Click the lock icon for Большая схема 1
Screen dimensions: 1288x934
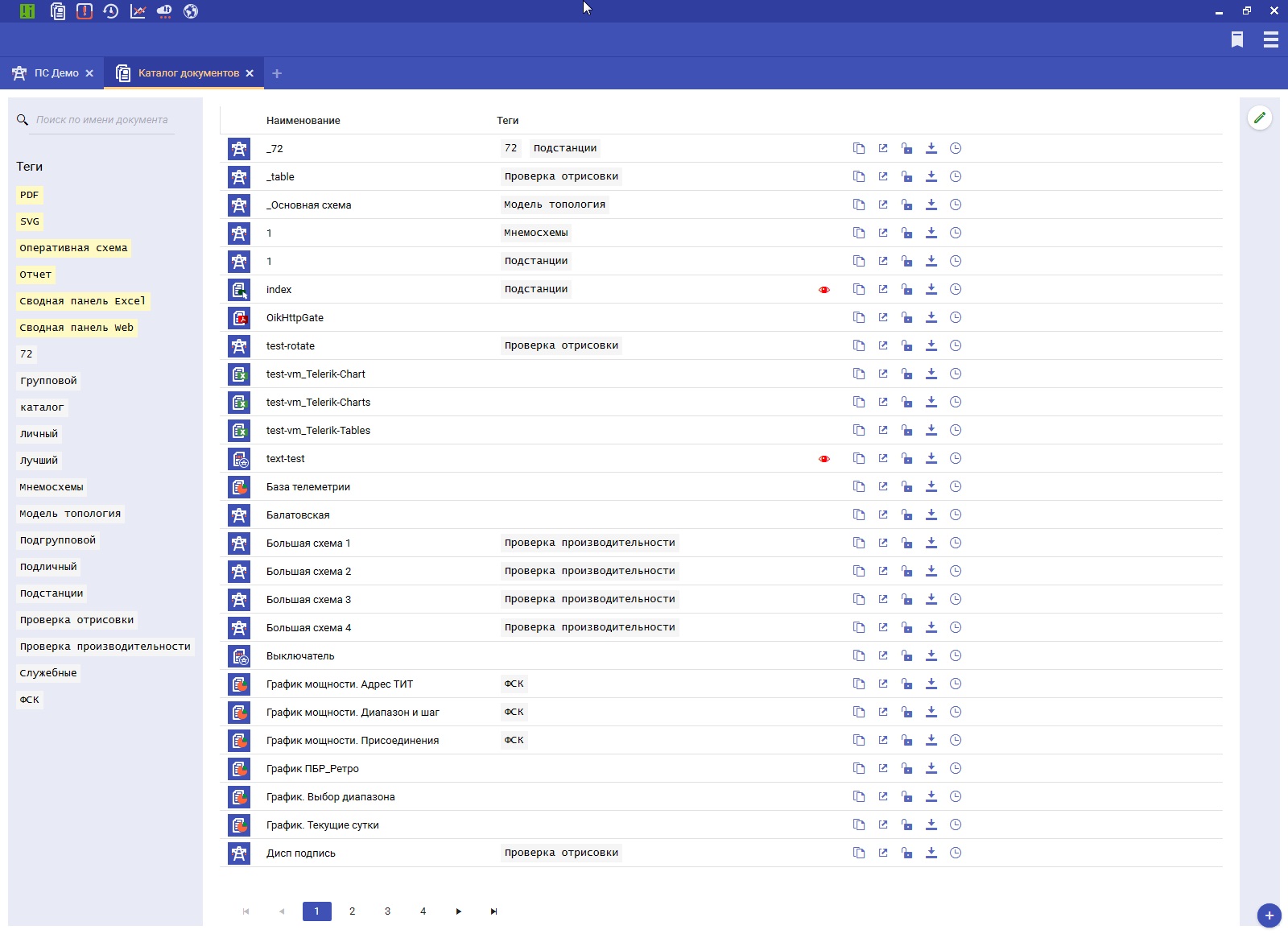(907, 543)
